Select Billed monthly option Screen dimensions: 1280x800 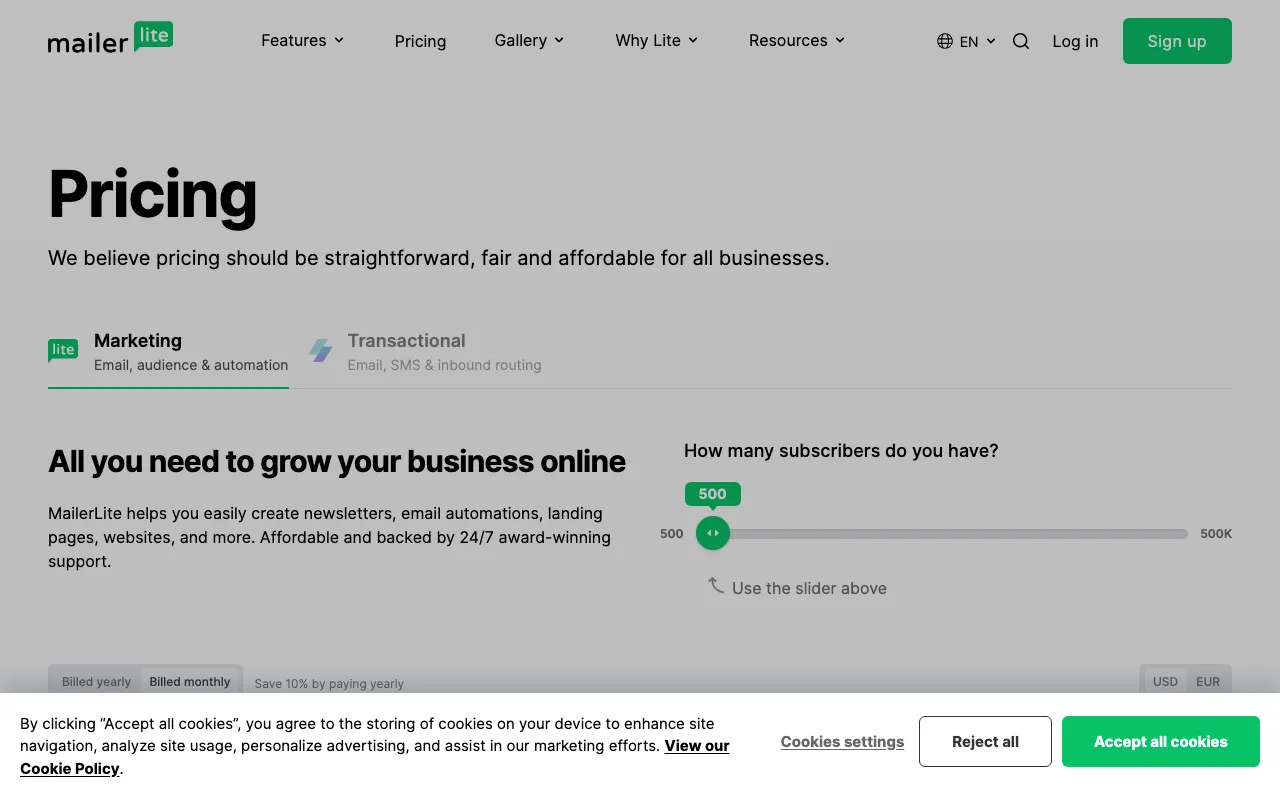pyautogui.click(x=190, y=682)
